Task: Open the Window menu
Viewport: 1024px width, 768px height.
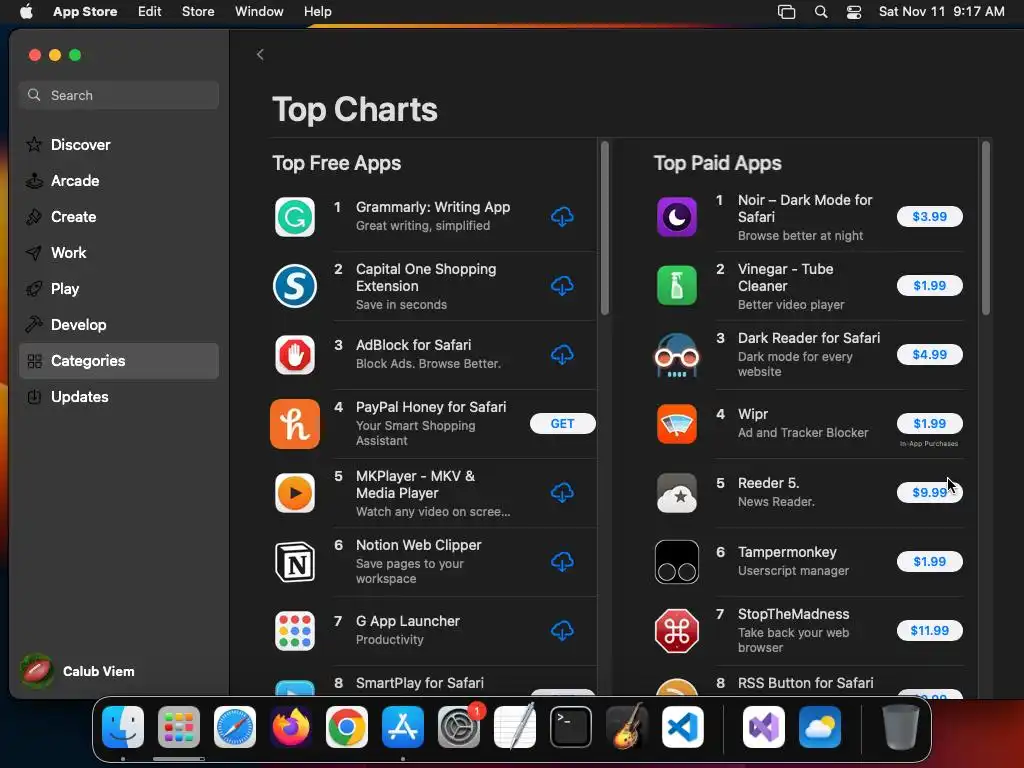Action: pos(259,12)
